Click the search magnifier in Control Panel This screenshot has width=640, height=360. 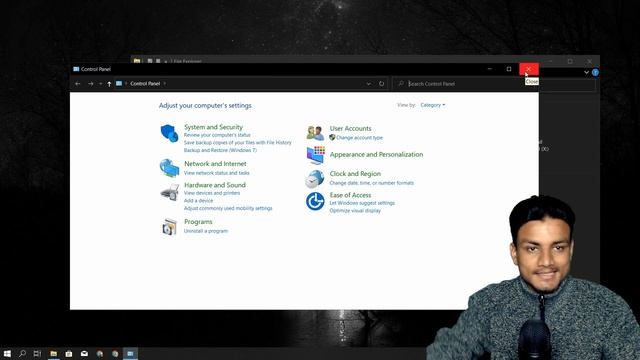click(401, 83)
